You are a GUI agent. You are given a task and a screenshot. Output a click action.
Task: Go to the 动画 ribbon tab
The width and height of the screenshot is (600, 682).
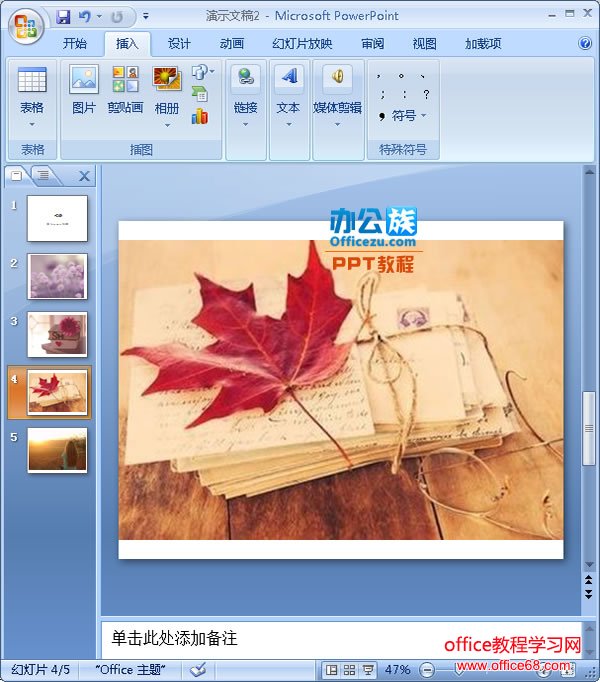(x=231, y=43)
